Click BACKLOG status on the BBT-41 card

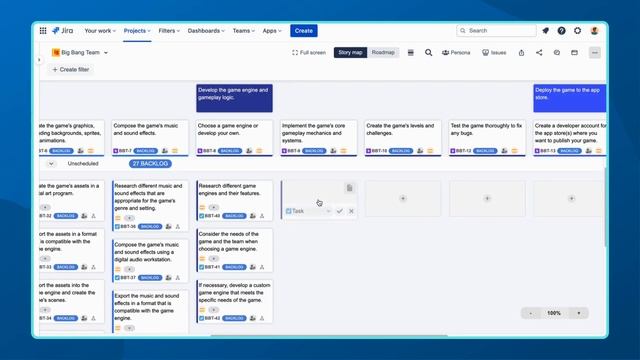point(234,267)
